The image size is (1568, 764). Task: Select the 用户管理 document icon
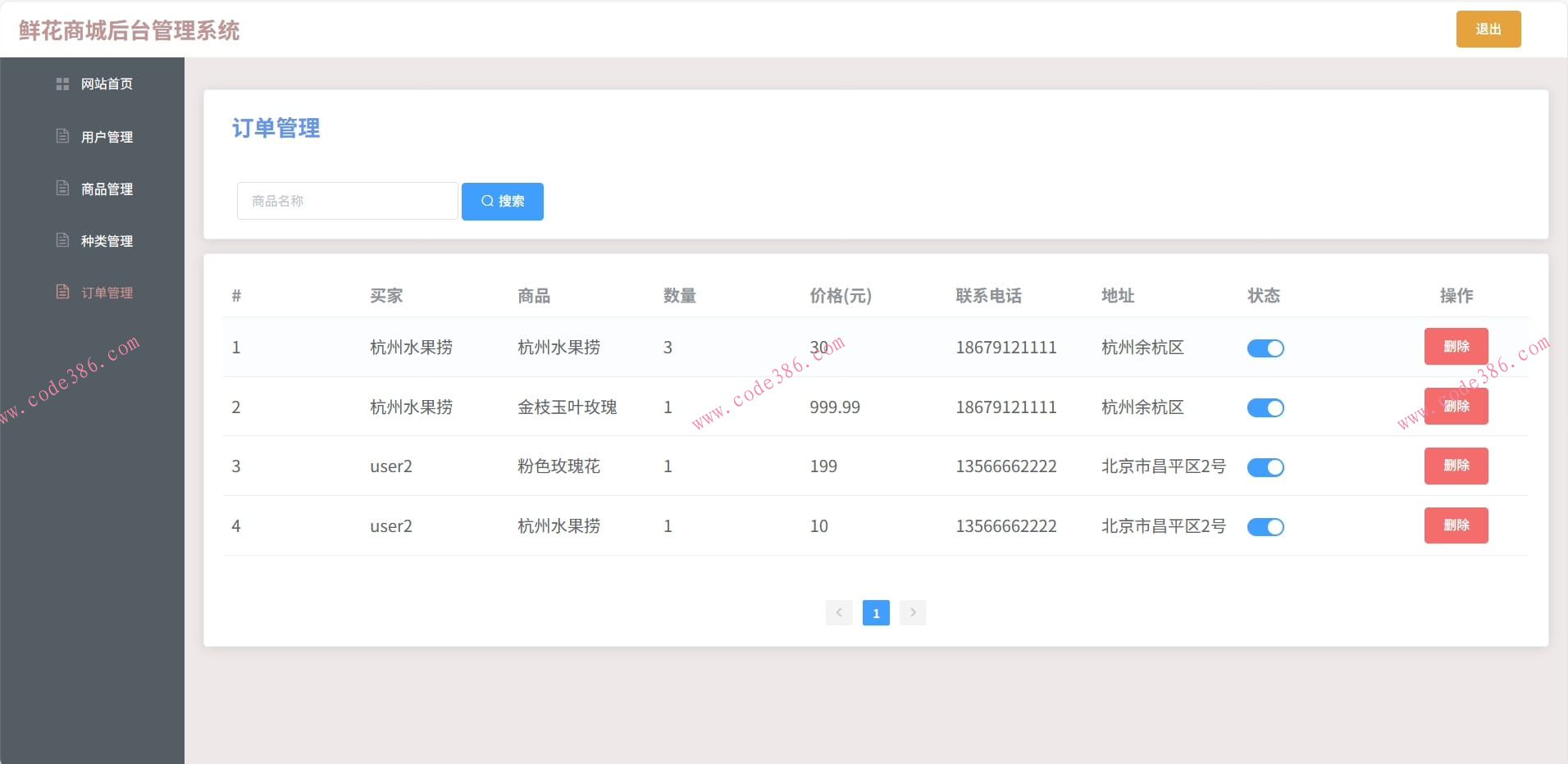[63, 135]
